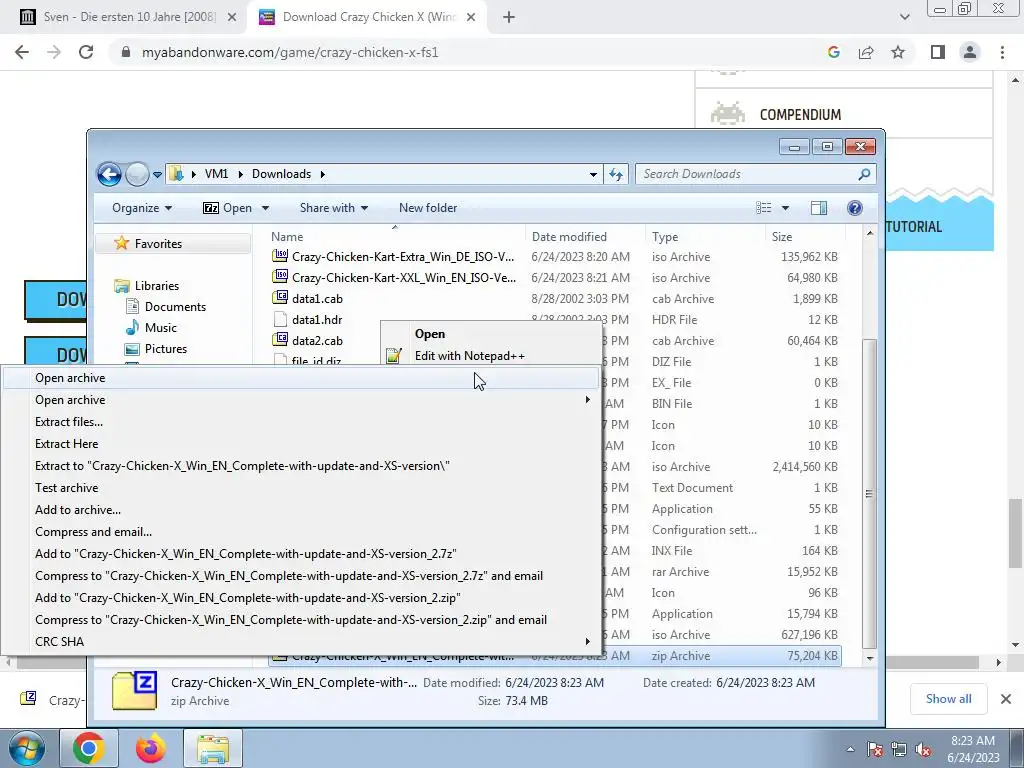Expand the address bar history dropdown

click(x=593, y=174)
